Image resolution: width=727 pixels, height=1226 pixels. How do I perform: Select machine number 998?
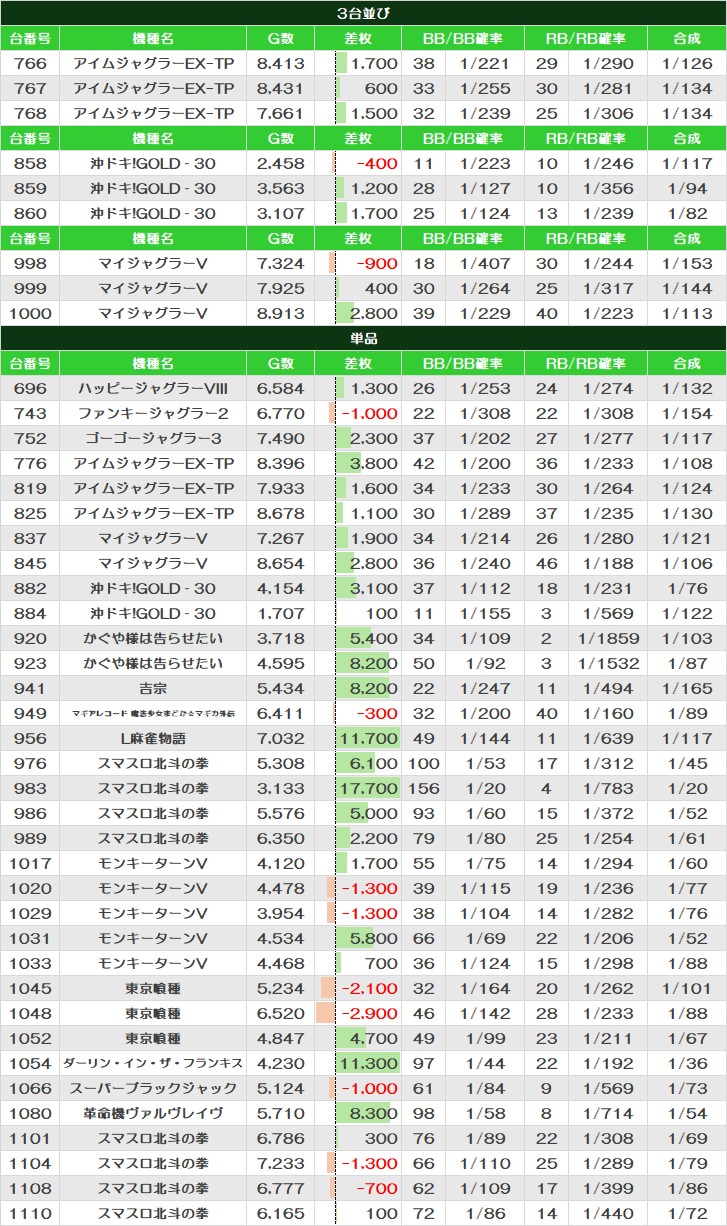(30, 263)
